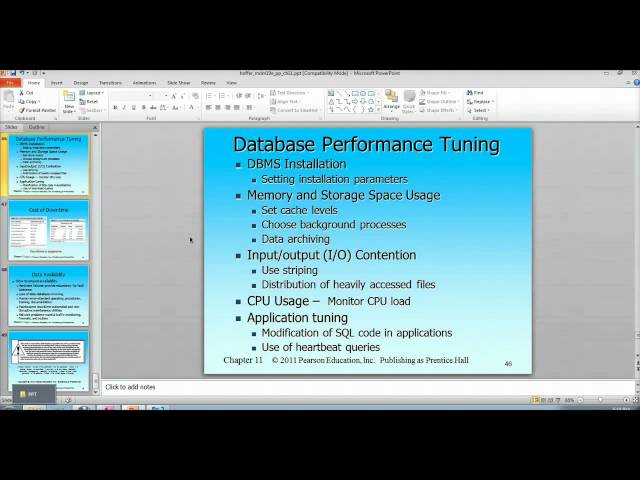Screen dimensions: 640x480
Task: Open the Text Direction dropdown
Action: pos(289,93)
